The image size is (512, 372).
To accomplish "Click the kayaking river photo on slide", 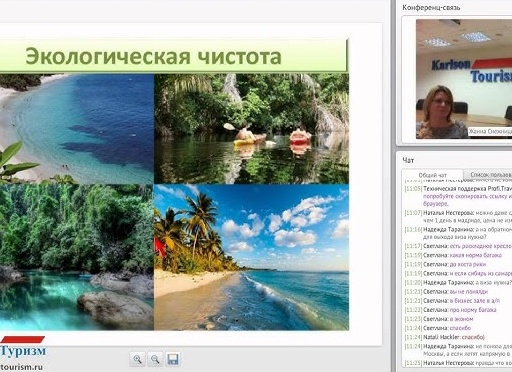I will tap(251, 129).
